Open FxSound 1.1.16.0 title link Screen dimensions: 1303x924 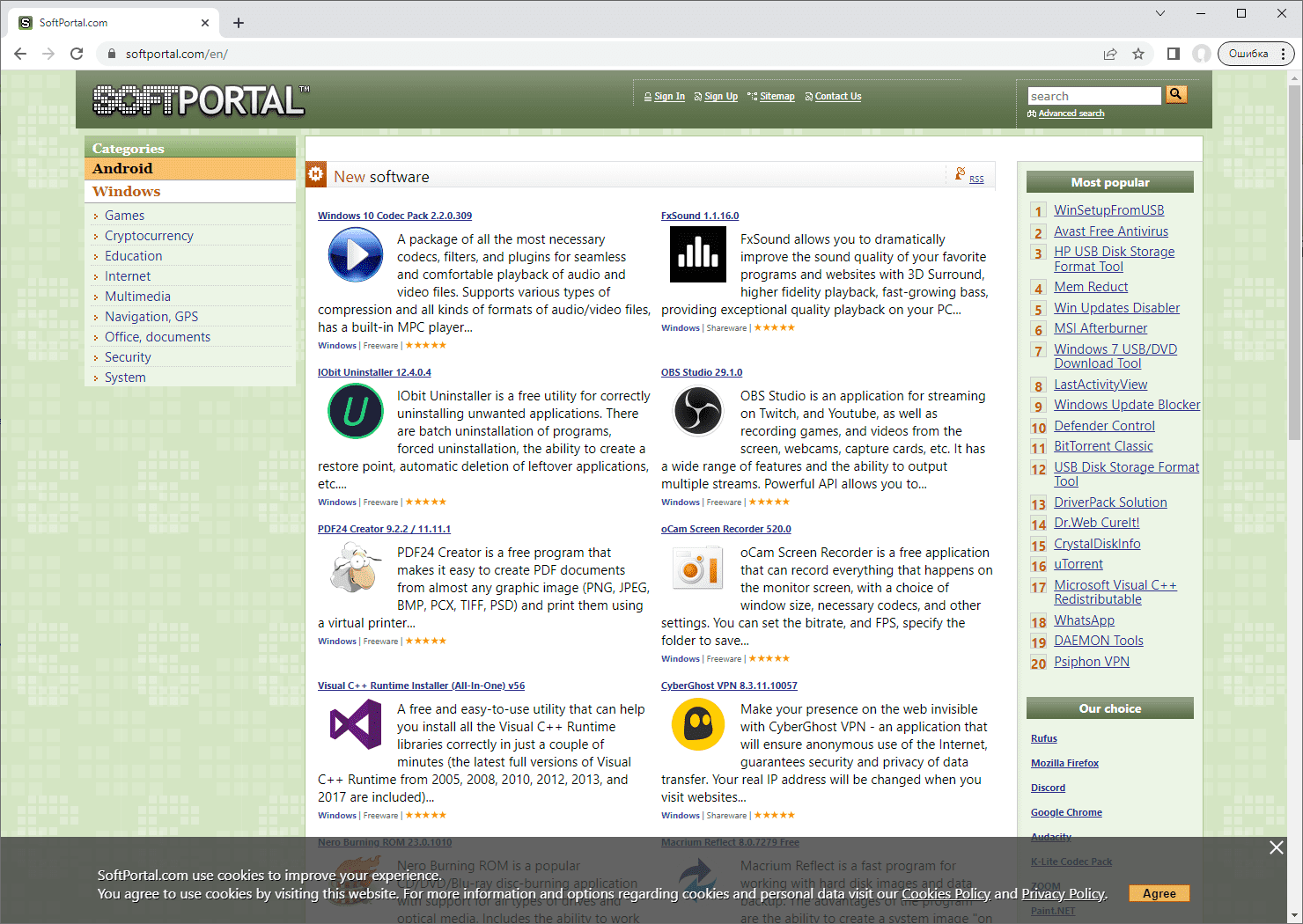[x=700, y=216]
